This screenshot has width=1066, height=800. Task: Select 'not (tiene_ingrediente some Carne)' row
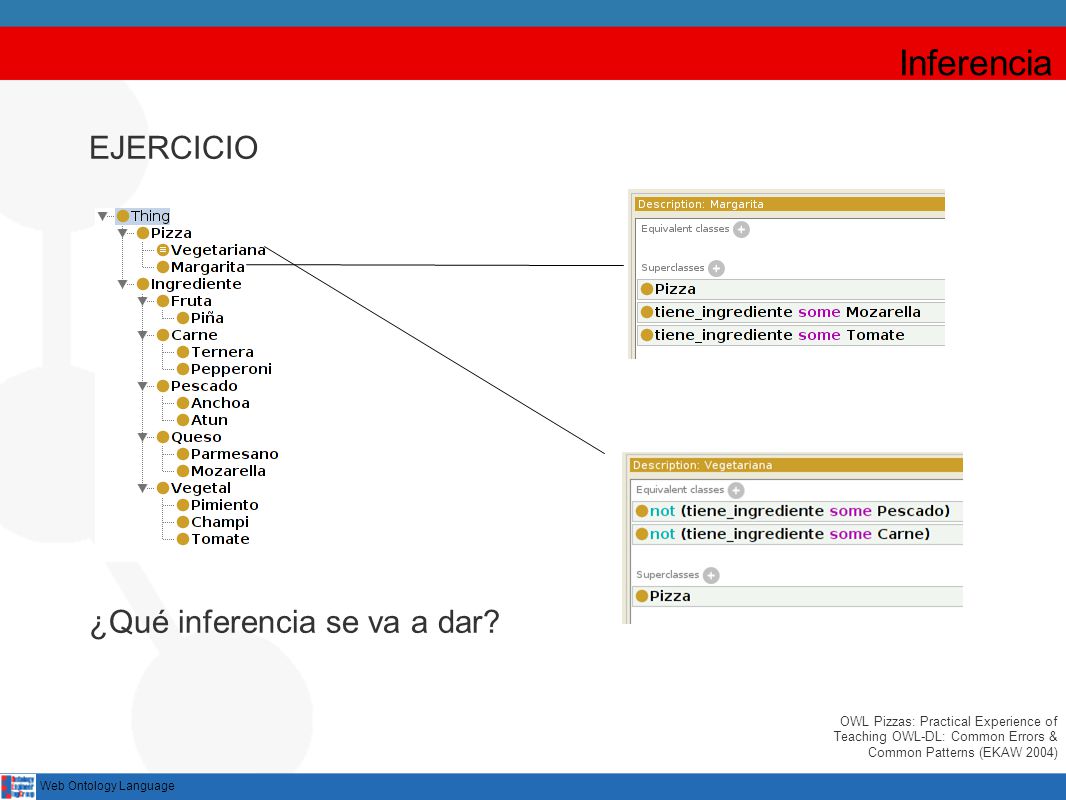point(797,534)
